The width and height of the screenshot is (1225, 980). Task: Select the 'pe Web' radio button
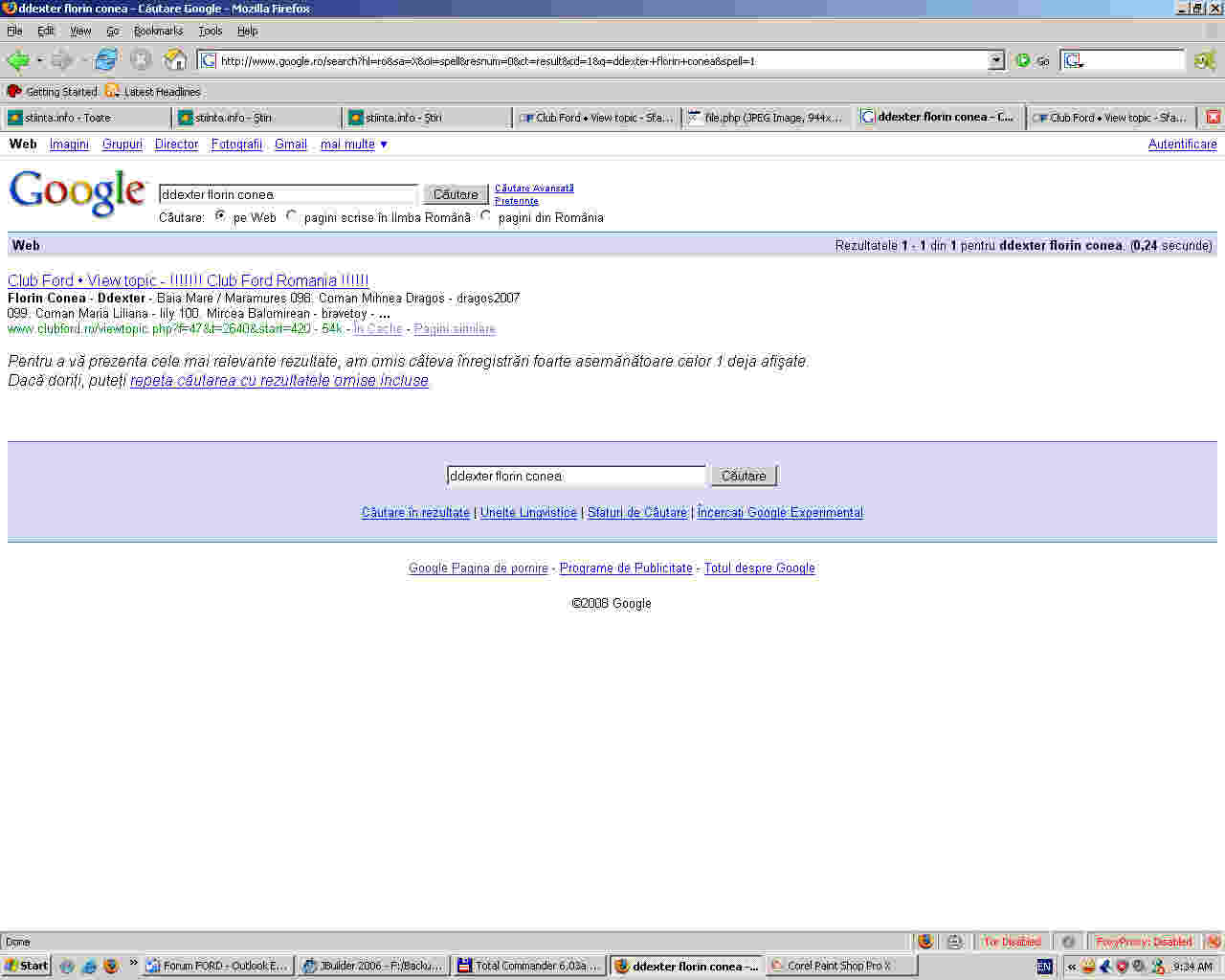pyautogui.click(x=221, y=216)
